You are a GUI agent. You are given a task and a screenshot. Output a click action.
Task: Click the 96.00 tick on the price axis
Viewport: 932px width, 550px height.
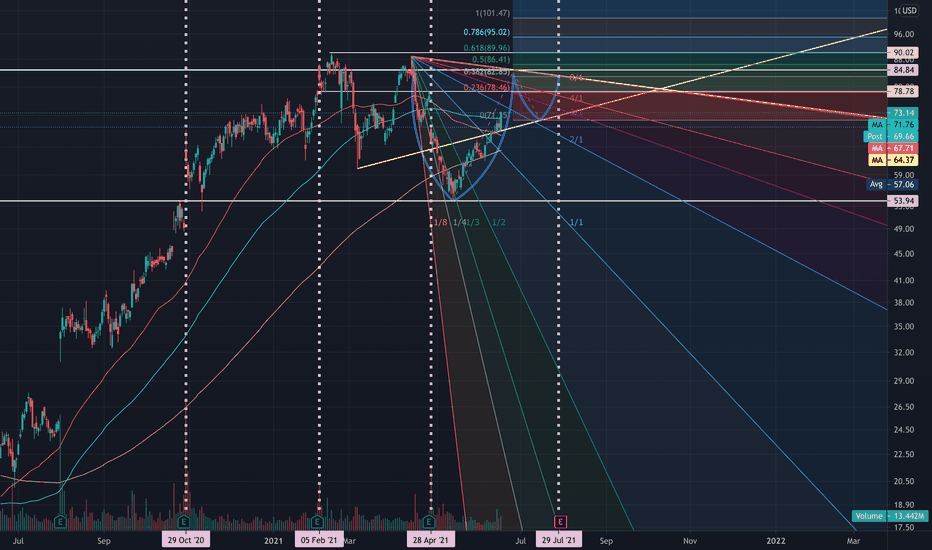903,34
